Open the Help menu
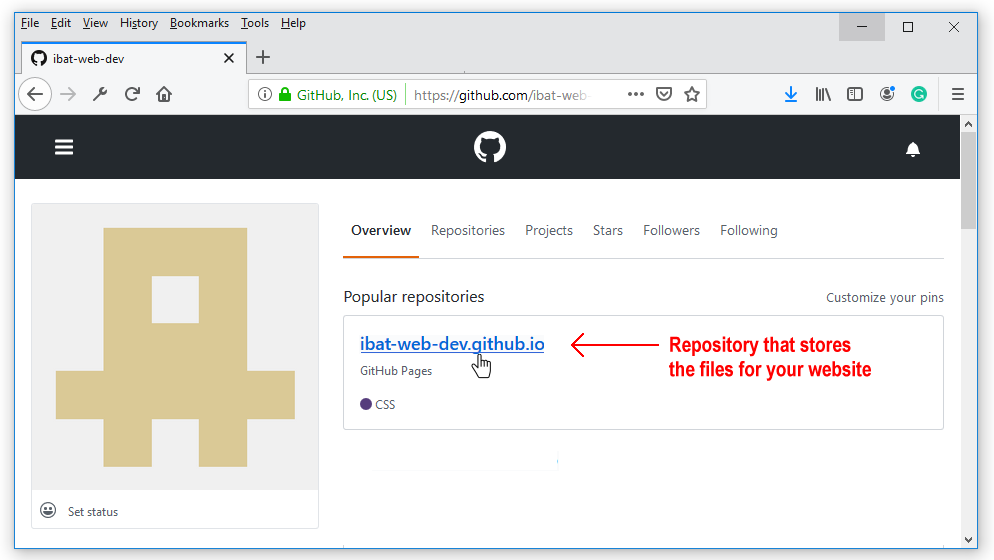994x560 pixels. (x=294, y=23)
